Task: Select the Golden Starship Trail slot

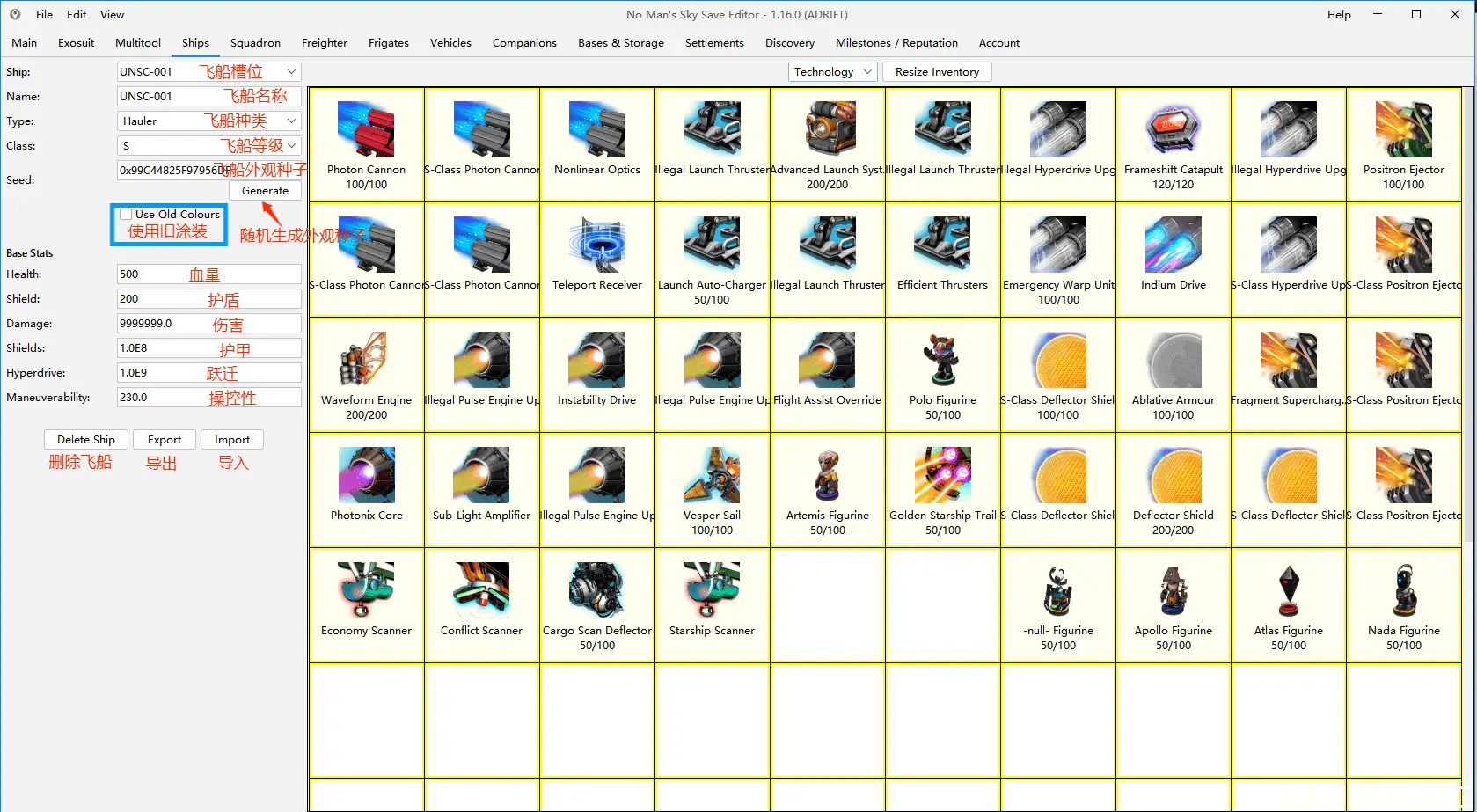Action: [x=943, y=491]
